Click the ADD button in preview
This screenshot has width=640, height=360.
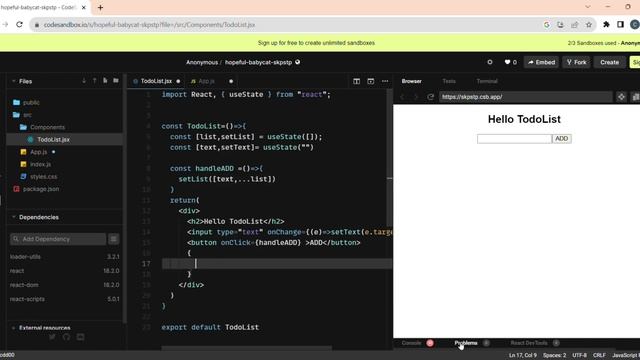coord(562,139)
